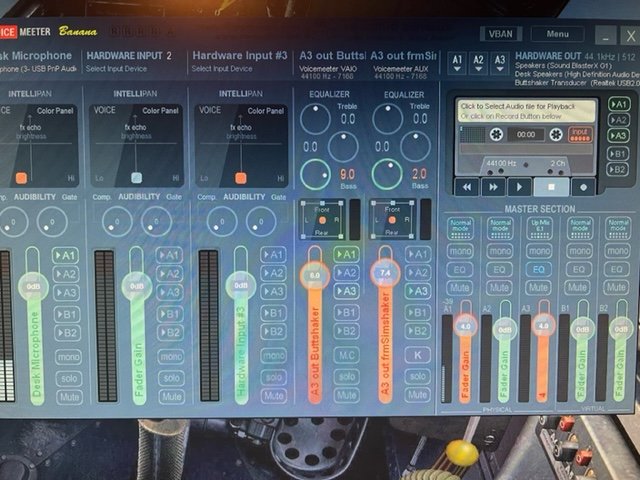Viewport: 640px width, 480px height.
Task: Click the Desk Microphone 0dB fader knob
Action: tap(33, 287)
